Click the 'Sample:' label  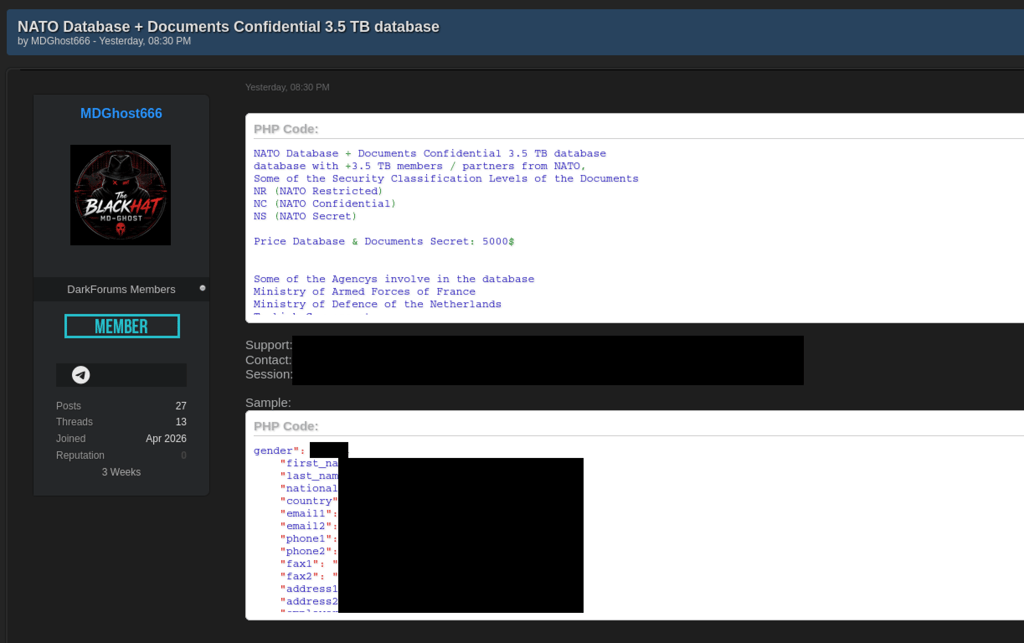click(x=268, y=403)
